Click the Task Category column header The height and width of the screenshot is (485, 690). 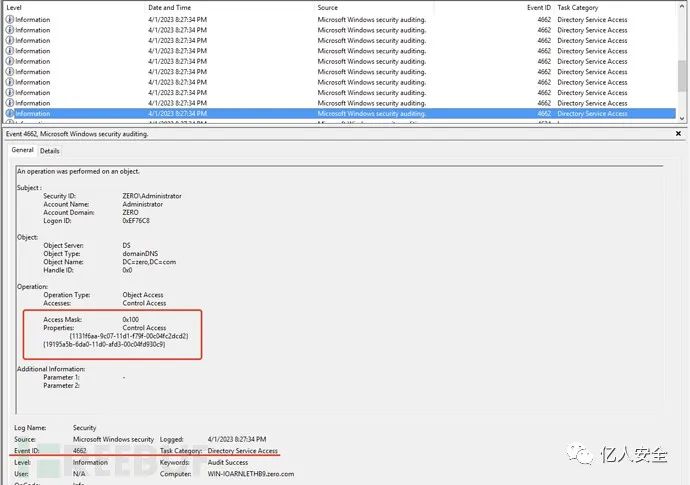[x=581, y=7]
